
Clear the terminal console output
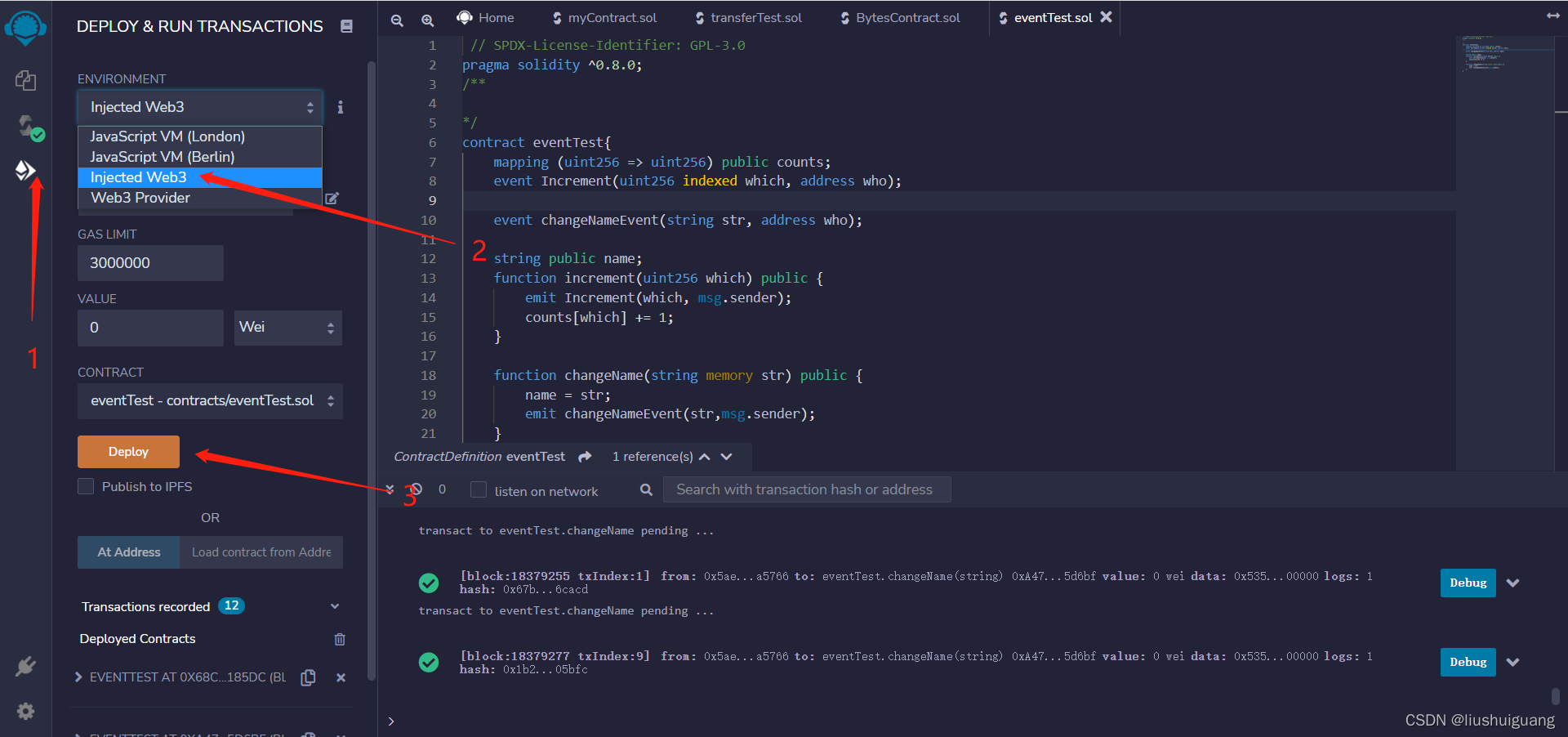click(416, 489)
